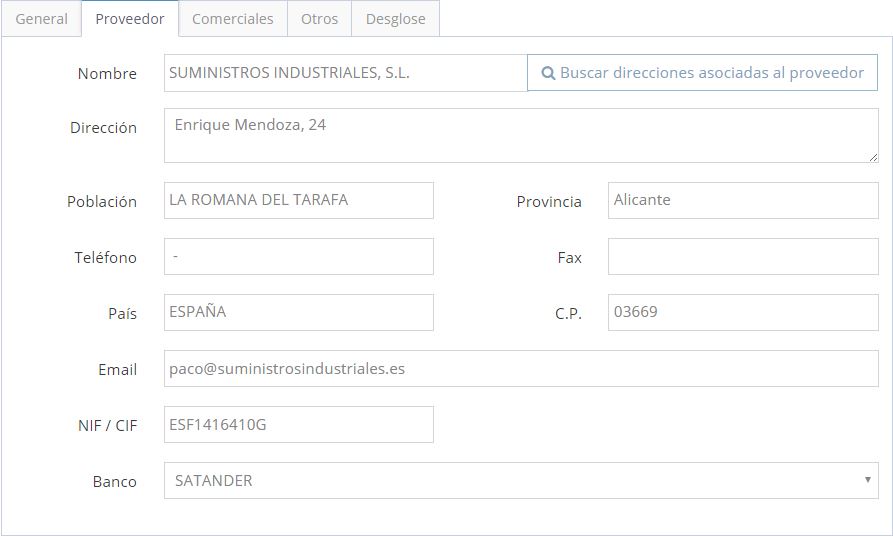Screen dimensions: 893x536
Task: Click the Dirección textarea resize handle
Action: (873, 158)
